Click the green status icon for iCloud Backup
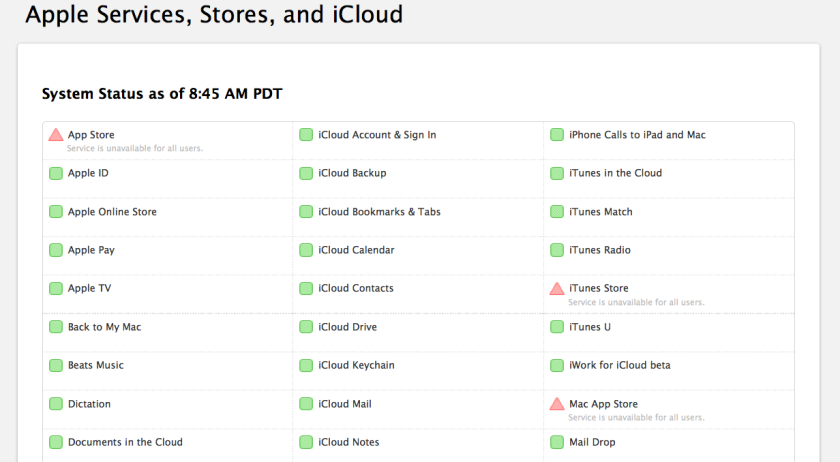The image size is (840, 462). pos(306,173)
